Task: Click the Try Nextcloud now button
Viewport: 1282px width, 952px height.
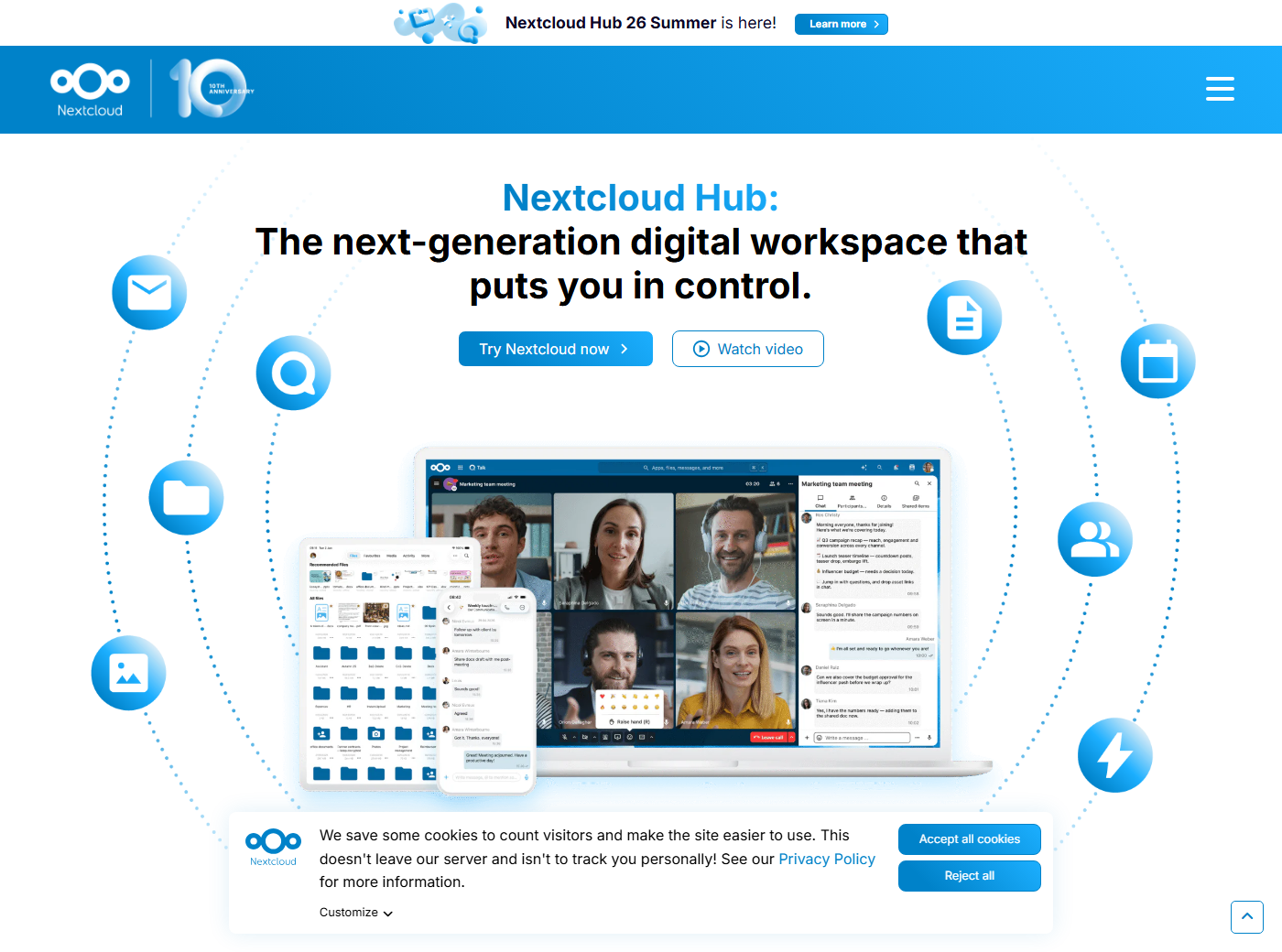Action: click(556, 349)
